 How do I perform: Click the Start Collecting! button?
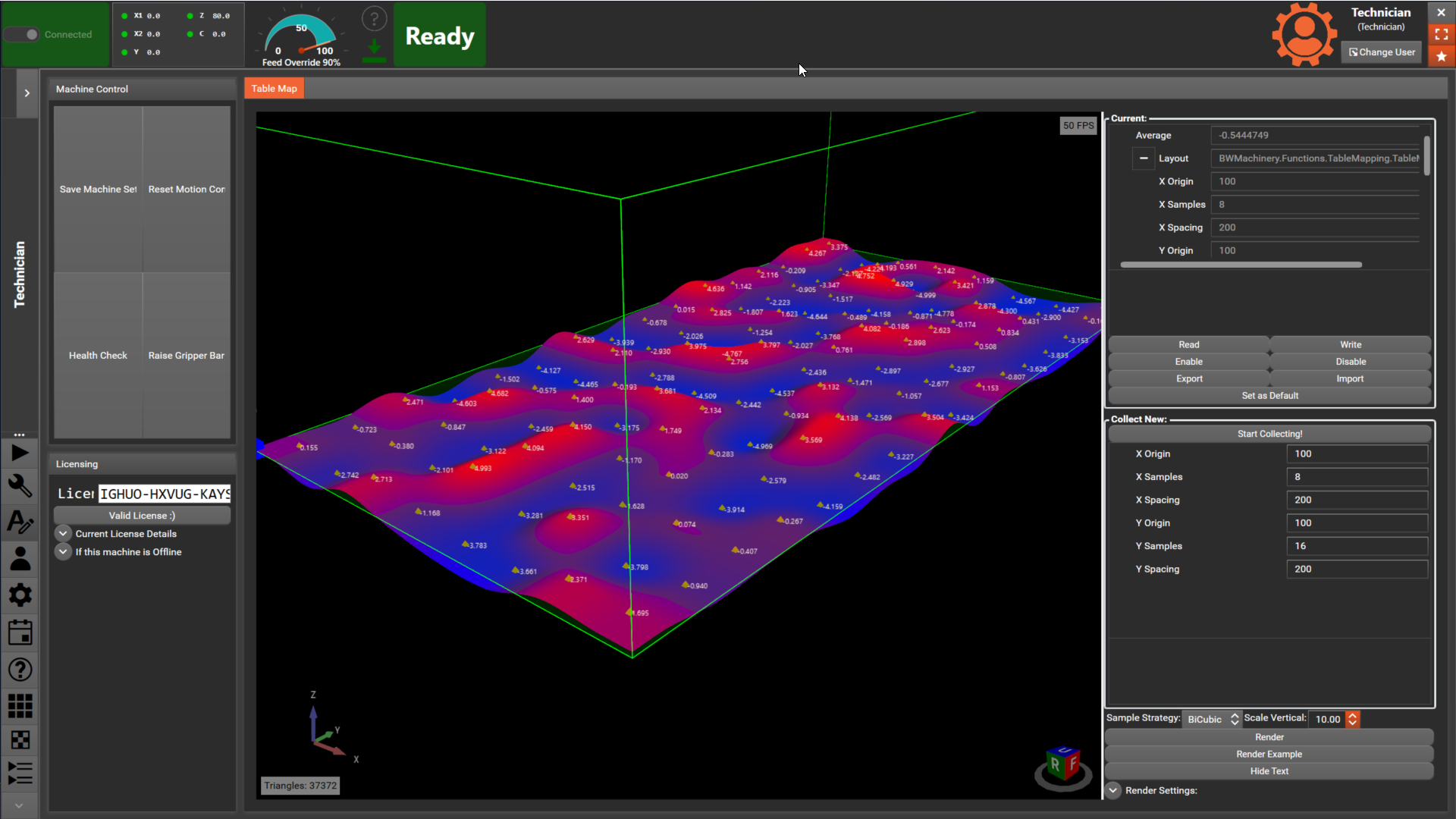(1269, 434)
